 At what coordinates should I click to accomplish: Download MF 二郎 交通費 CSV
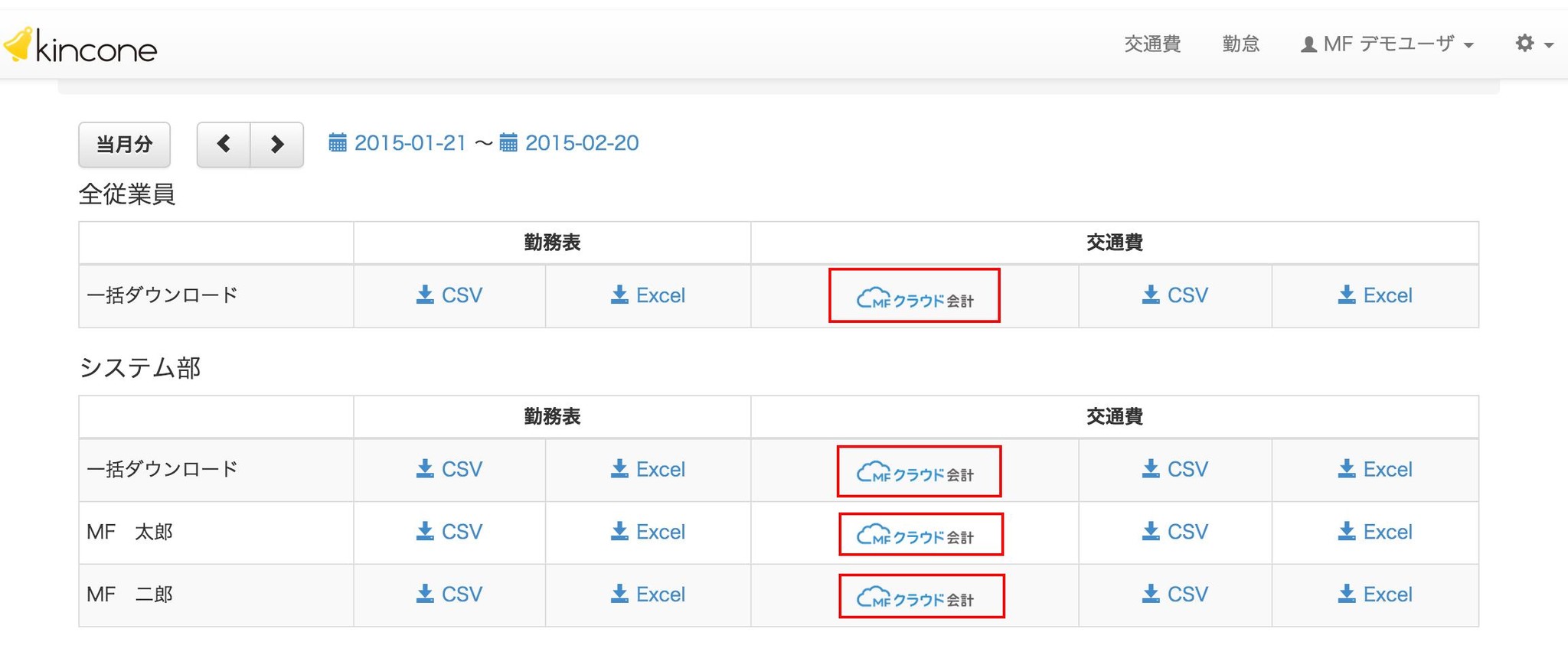coord(1174,595)
